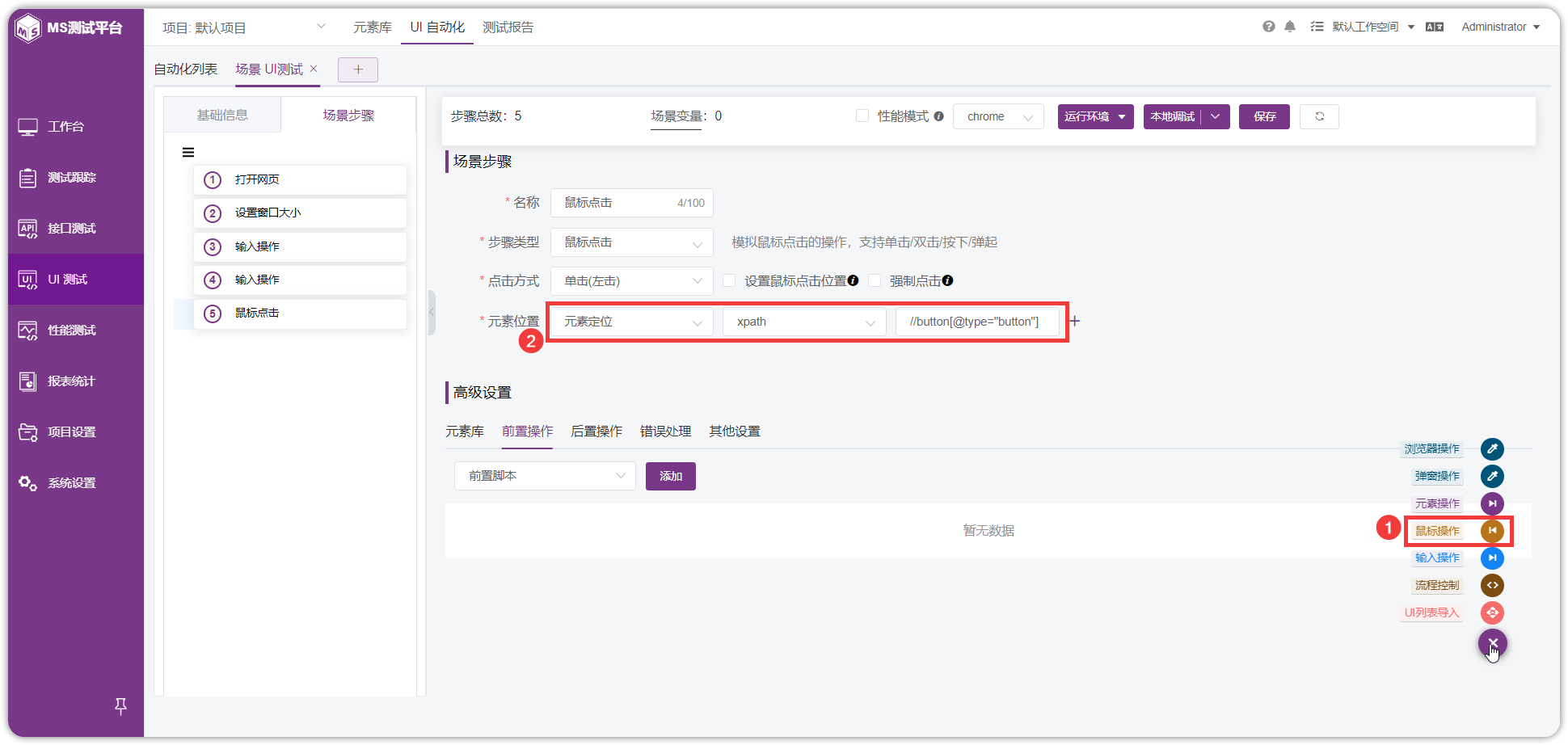The image size is (1568, 745).
Task: Close the 场景 UI测试 tab
Action: click(314, 69)
